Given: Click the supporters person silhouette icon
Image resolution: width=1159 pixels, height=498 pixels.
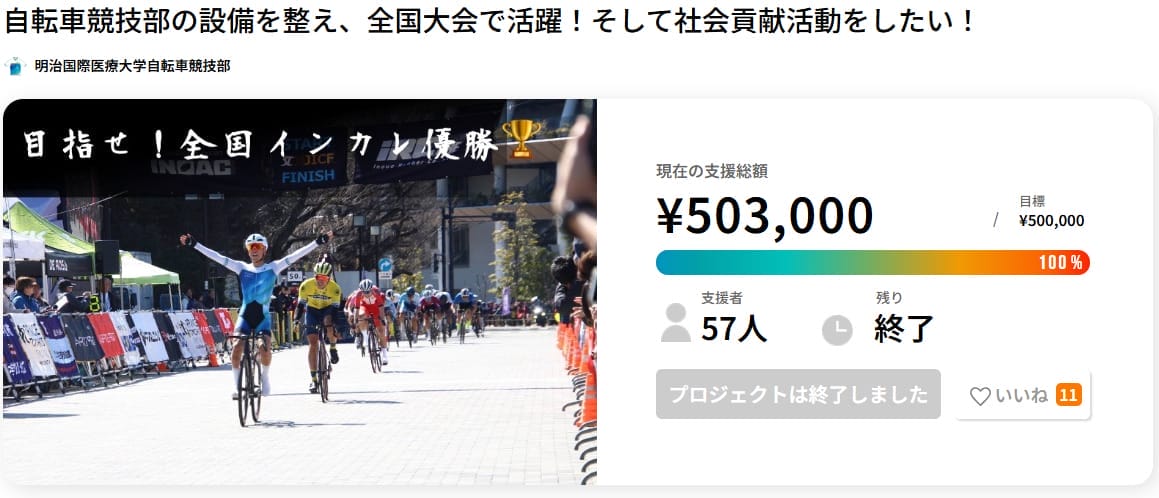Looking at the screenshot, I should click(676, 323).
